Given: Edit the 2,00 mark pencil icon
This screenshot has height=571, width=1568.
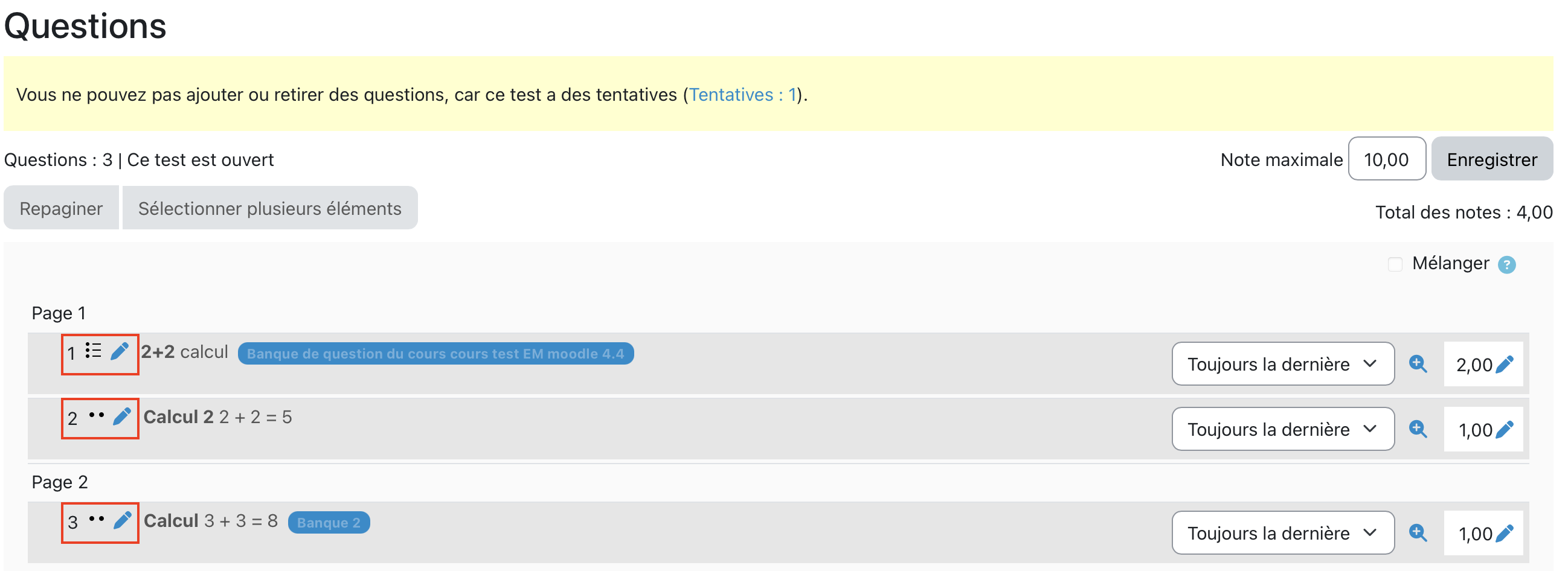Looking at the screenshot, I should pyautogui.click(x=1505, y=364).
